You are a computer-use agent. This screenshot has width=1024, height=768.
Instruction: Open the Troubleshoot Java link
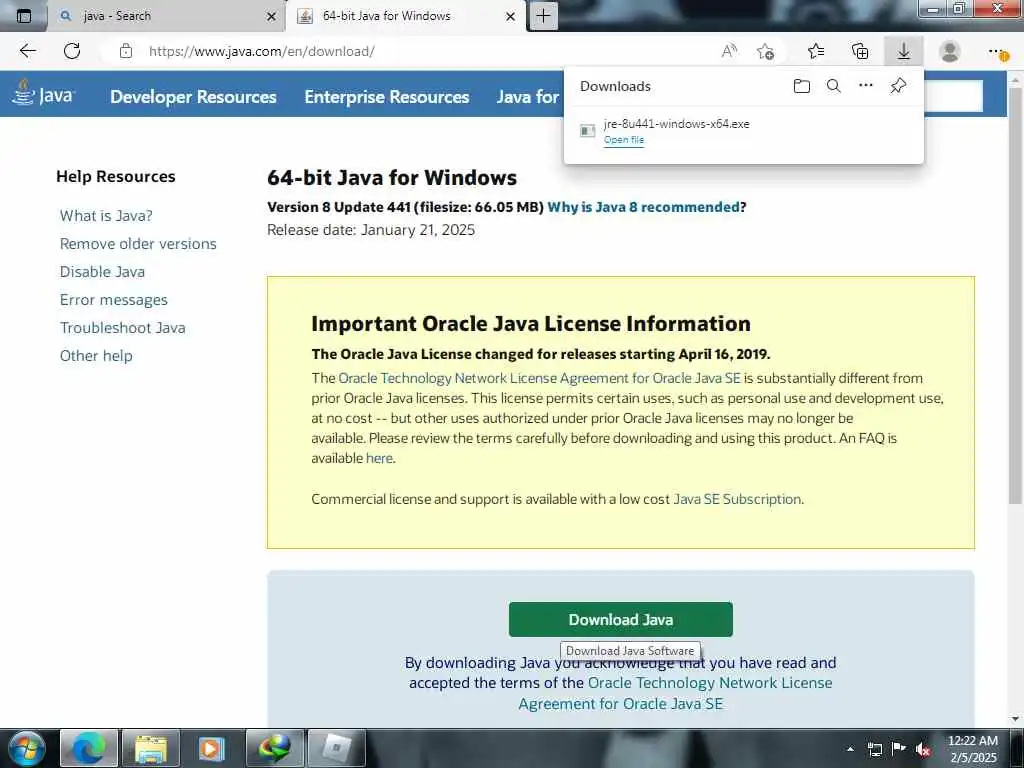pyautogui.click(x=122, y=328)
